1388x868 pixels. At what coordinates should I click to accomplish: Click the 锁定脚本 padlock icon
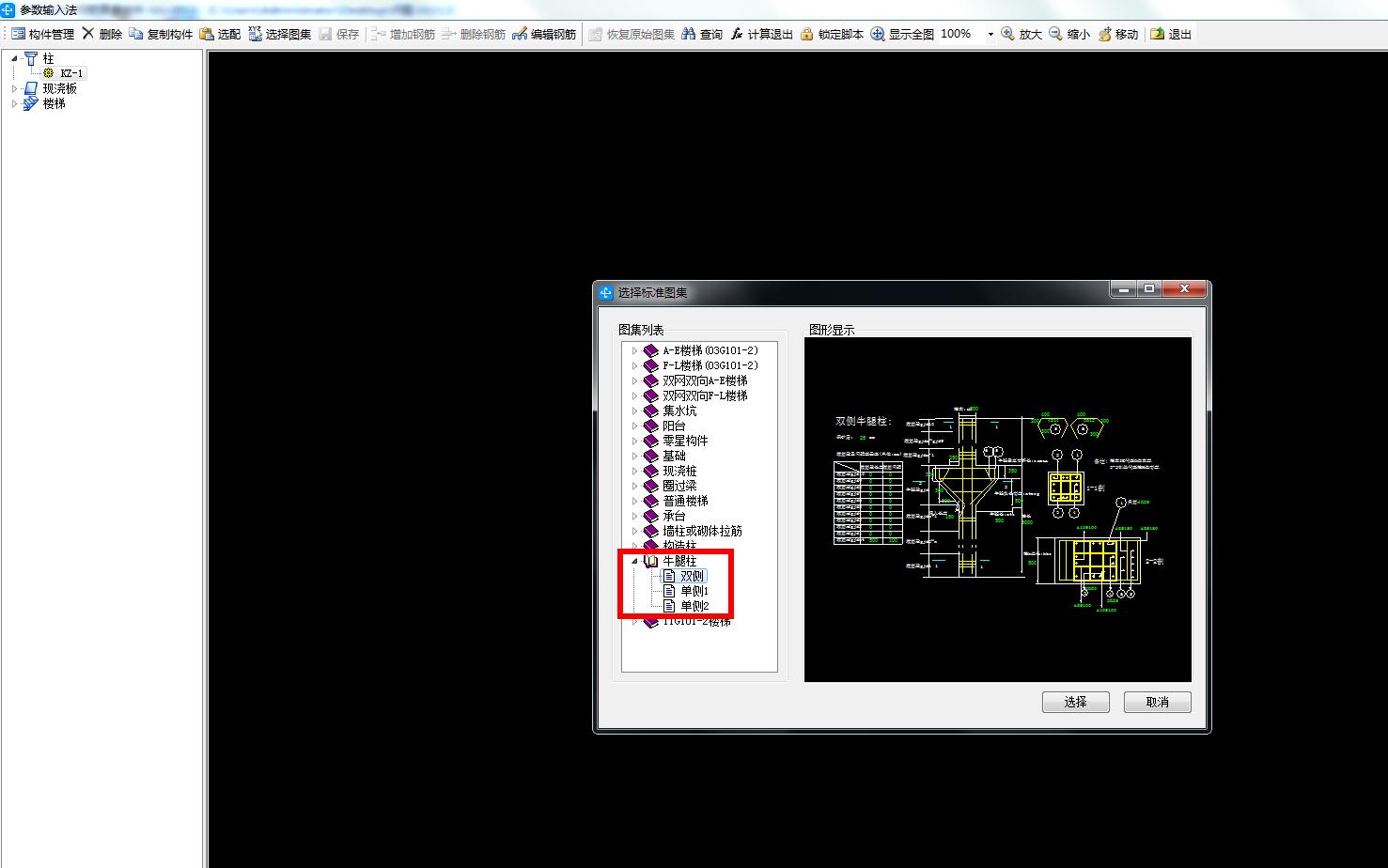point(806,34)
